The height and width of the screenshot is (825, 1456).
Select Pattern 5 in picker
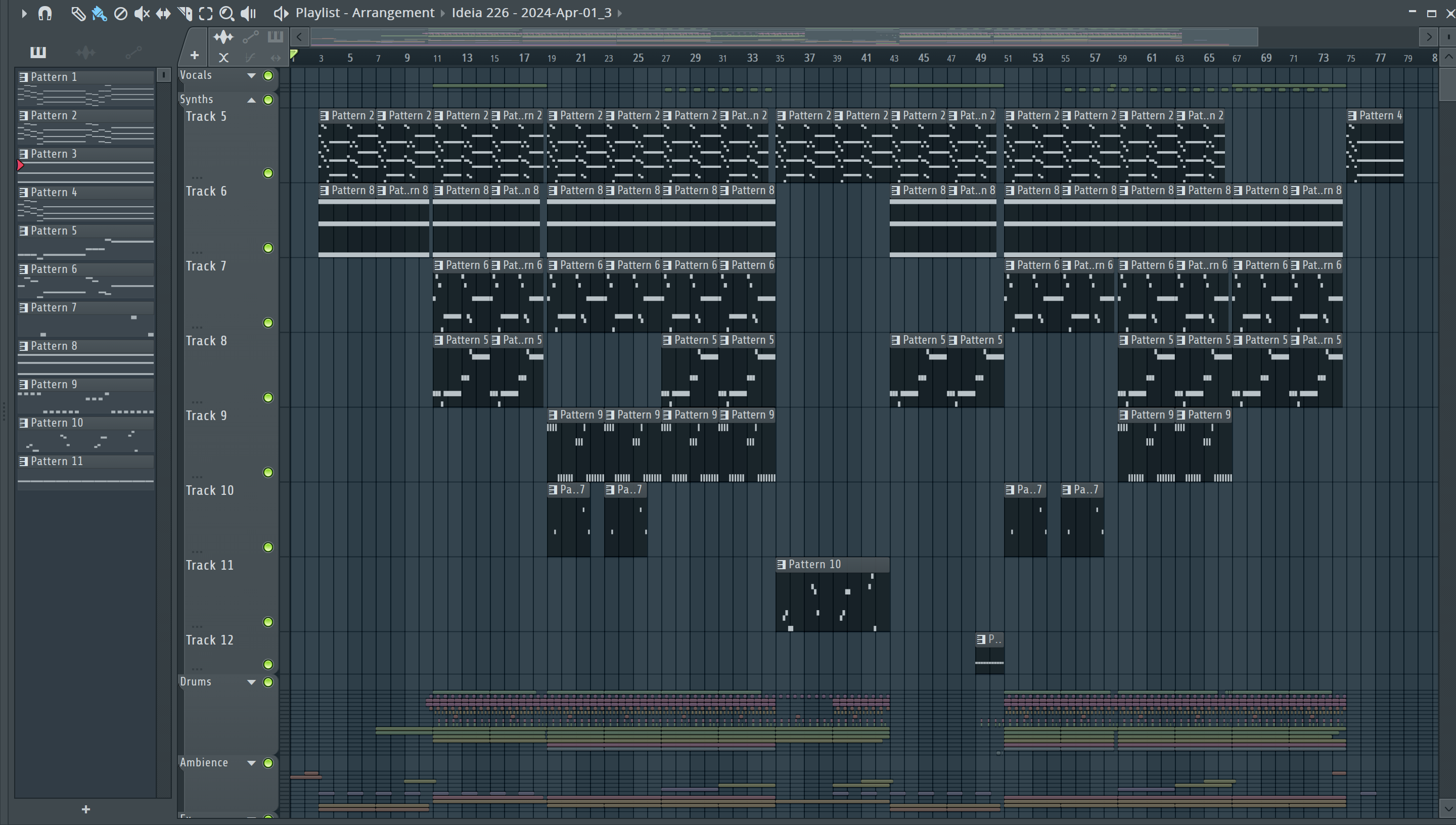pos(85,231)
